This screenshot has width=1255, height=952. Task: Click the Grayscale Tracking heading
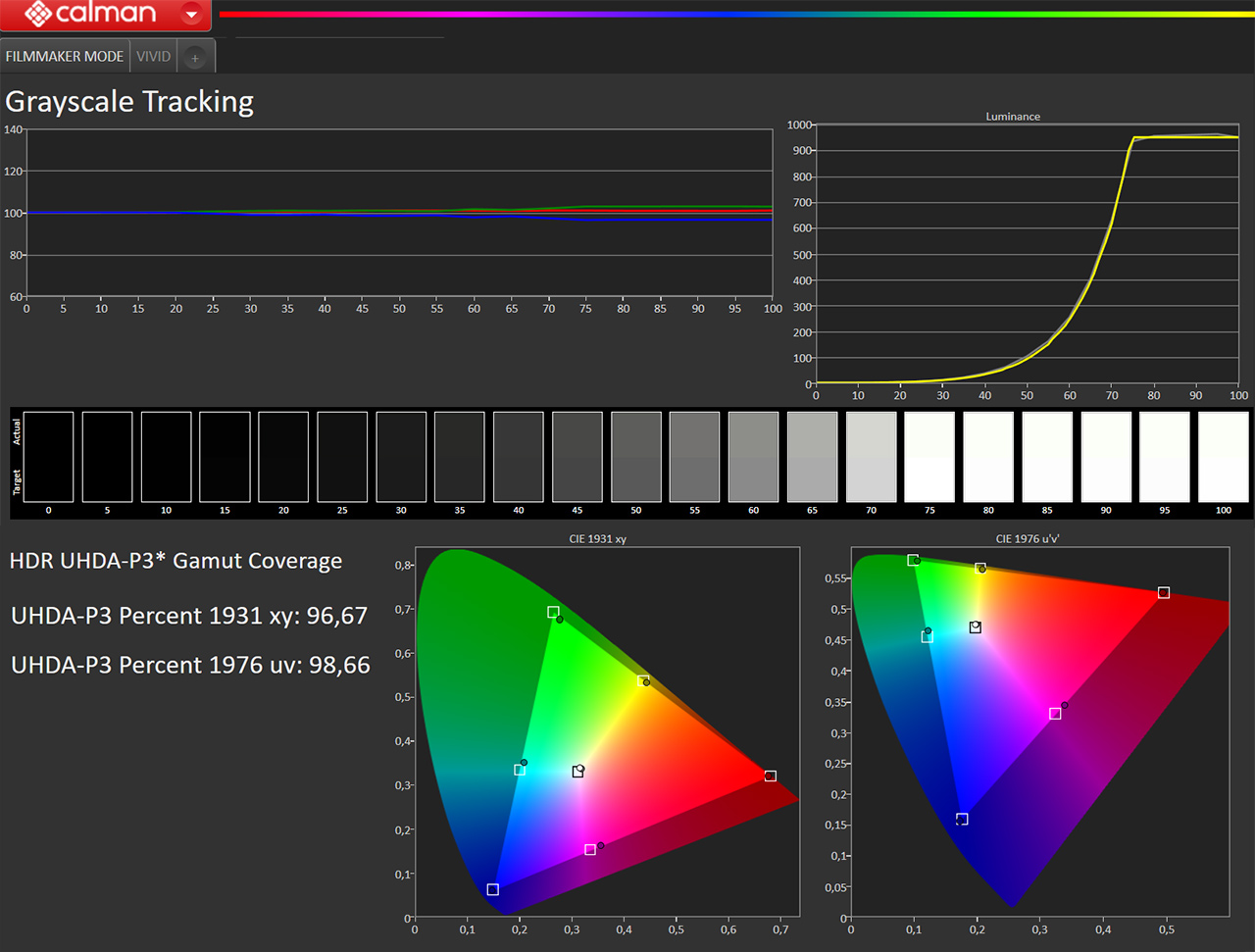click(129, 102)
